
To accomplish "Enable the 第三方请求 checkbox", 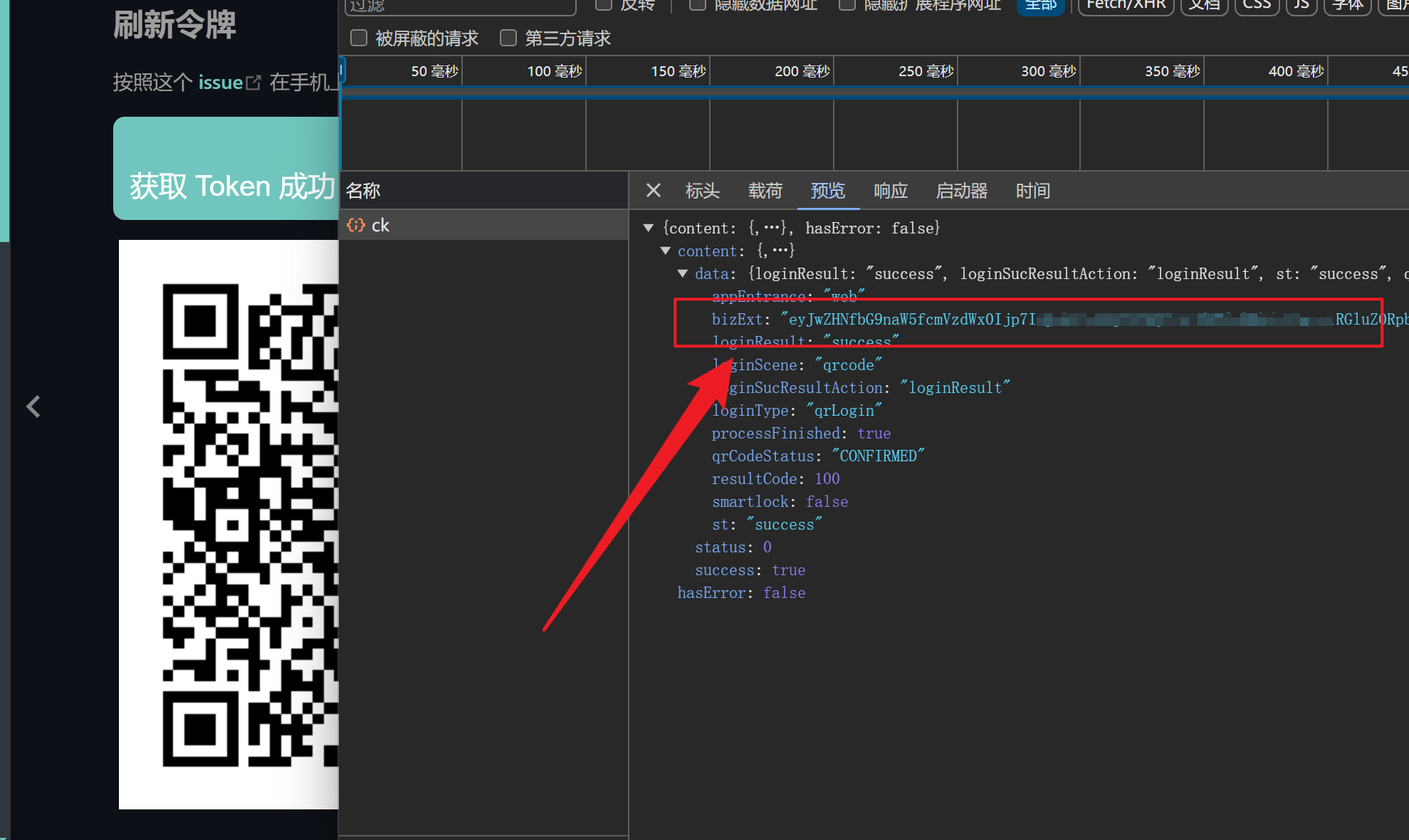I will 508,38.
